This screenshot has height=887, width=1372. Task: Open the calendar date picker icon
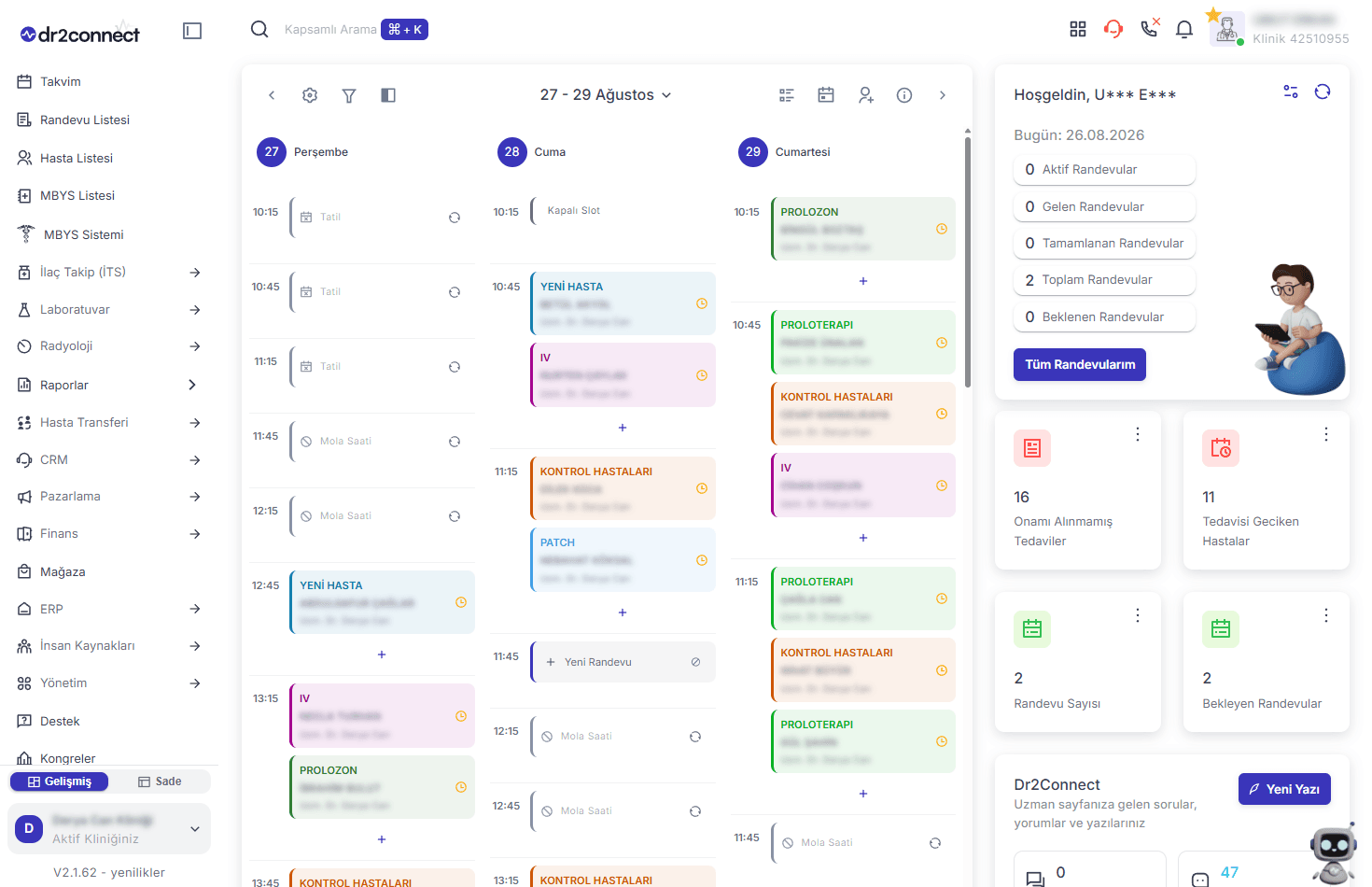click(826, 94)
